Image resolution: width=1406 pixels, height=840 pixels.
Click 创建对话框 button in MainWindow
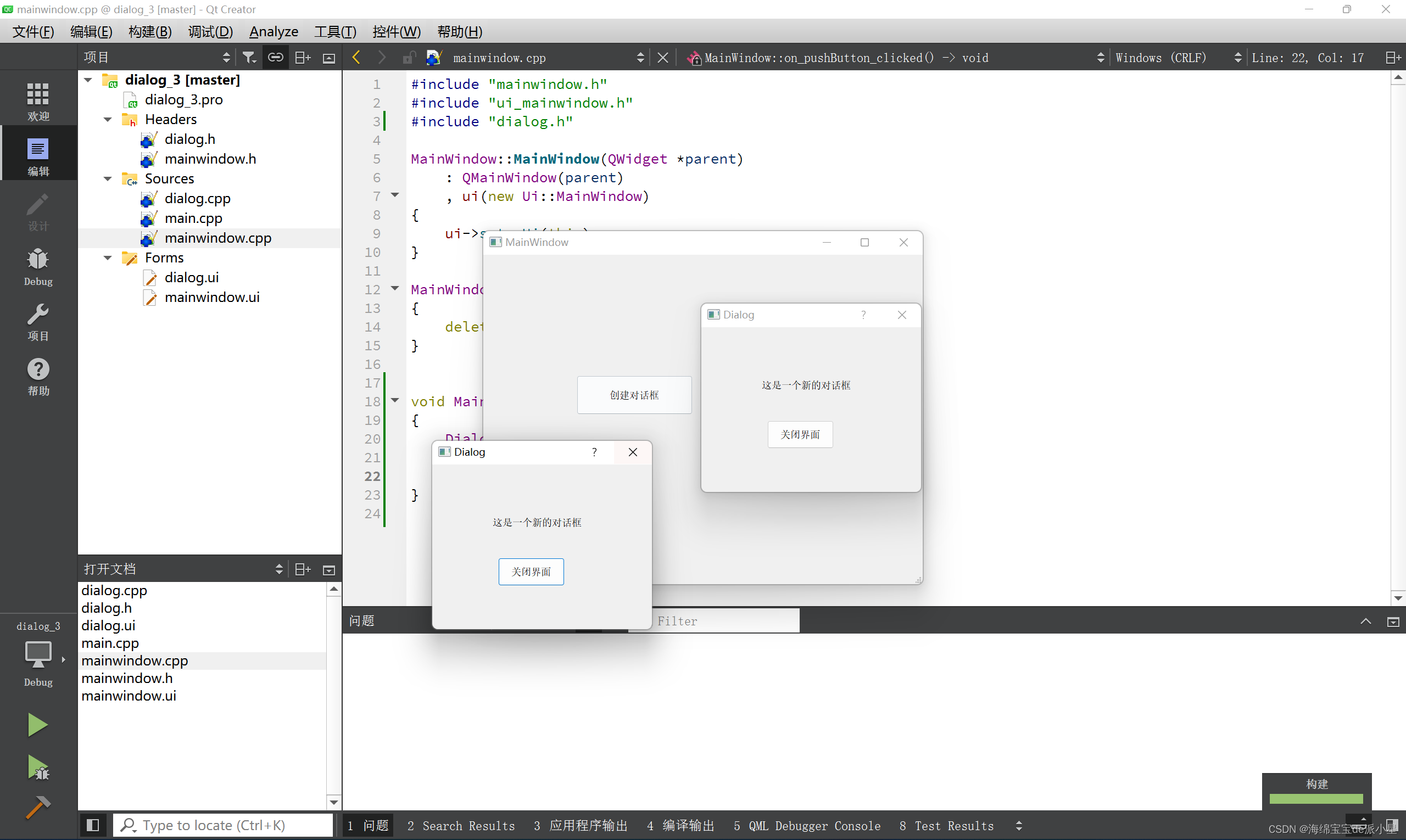click(x=634, y=395)
